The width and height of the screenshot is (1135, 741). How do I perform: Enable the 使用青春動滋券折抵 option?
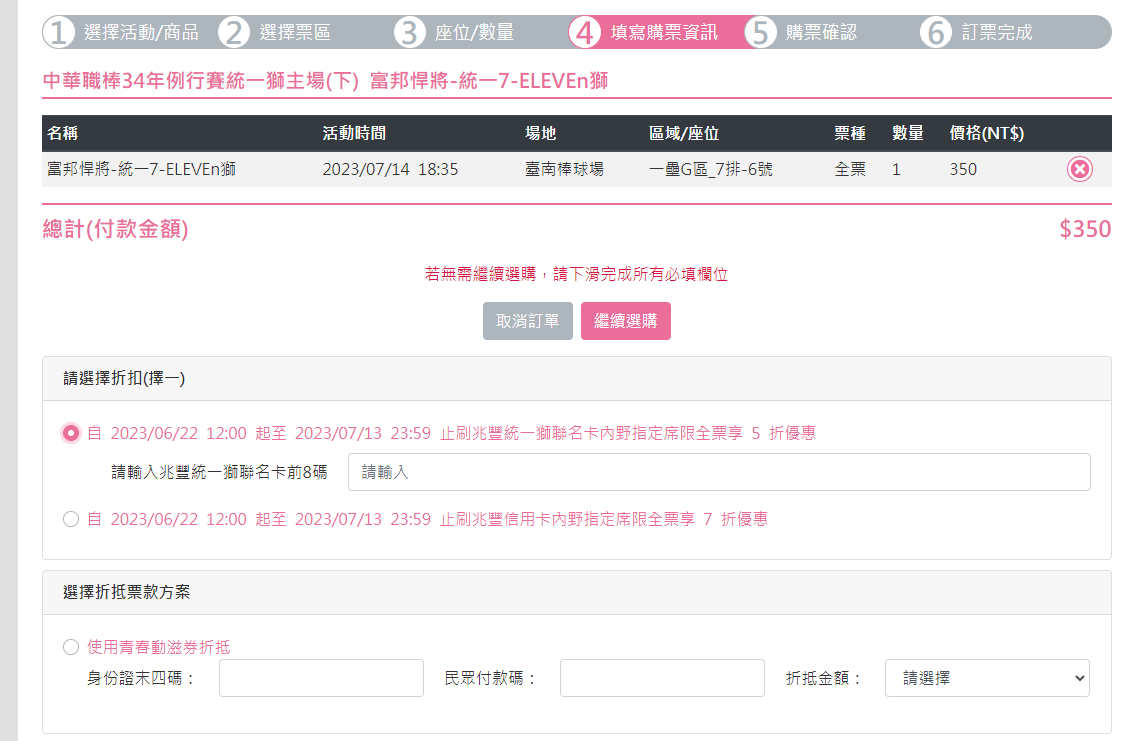(x=71, y=647)
